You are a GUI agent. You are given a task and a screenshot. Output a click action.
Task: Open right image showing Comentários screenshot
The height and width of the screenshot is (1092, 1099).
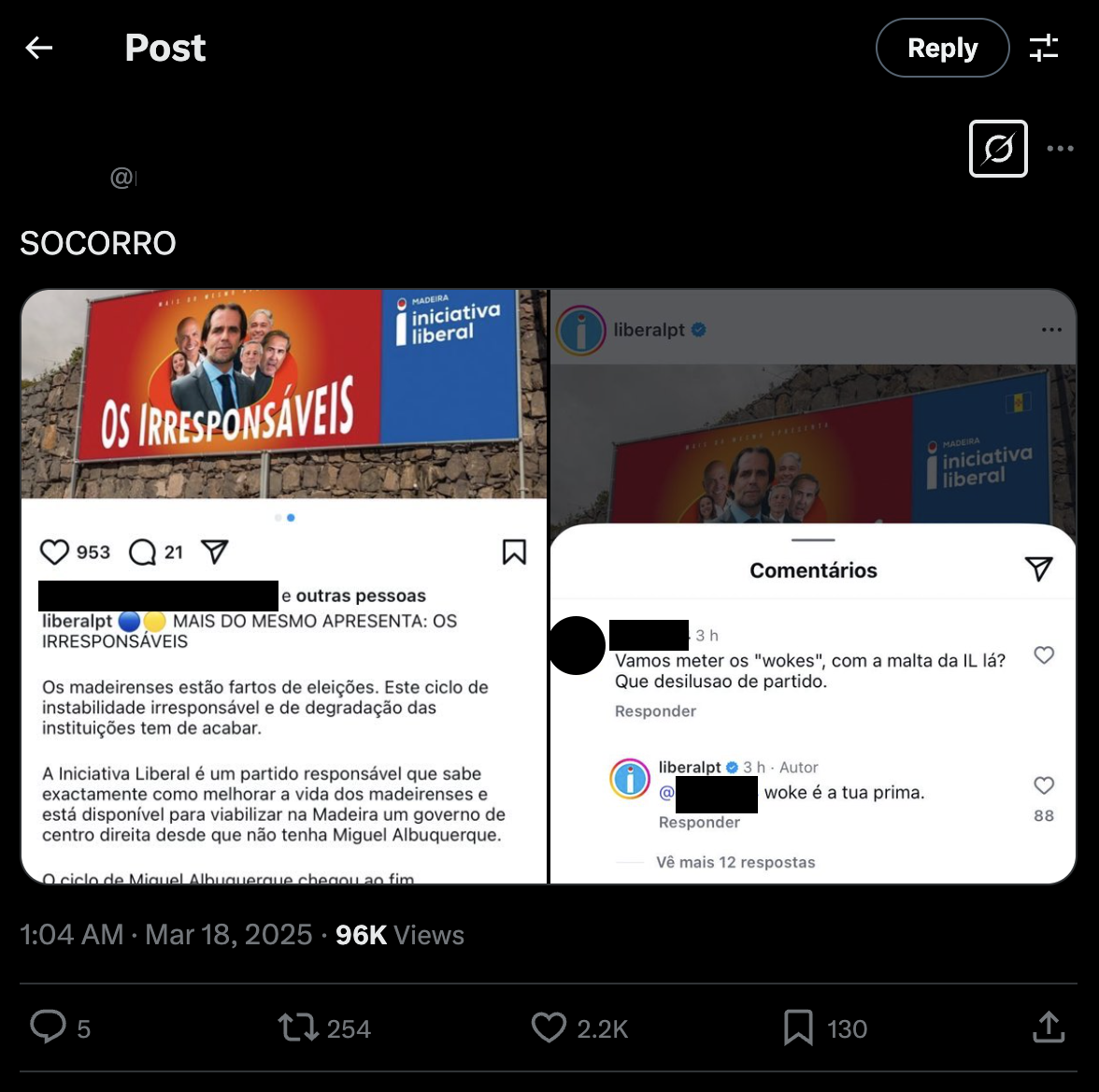pos(813,586)
